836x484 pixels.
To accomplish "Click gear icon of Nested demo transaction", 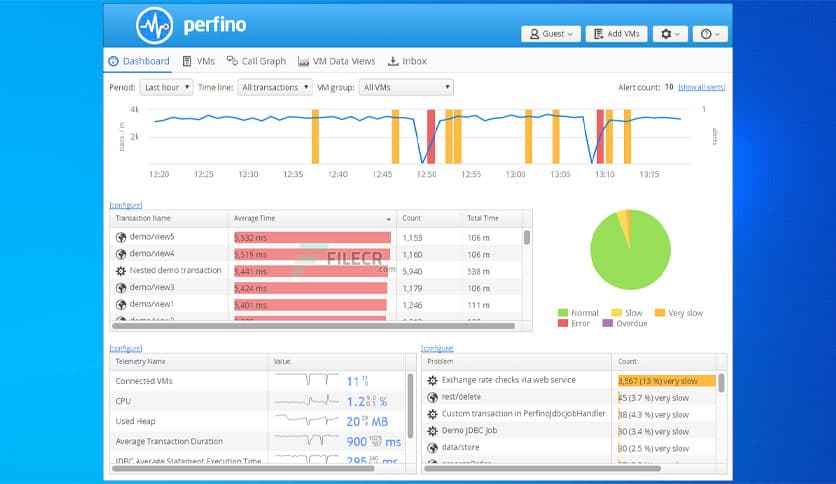I will pos(121,271).
